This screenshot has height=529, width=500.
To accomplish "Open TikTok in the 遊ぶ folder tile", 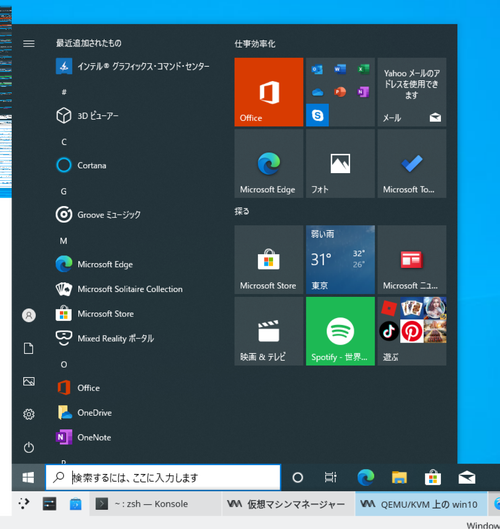I will point(389,331).
